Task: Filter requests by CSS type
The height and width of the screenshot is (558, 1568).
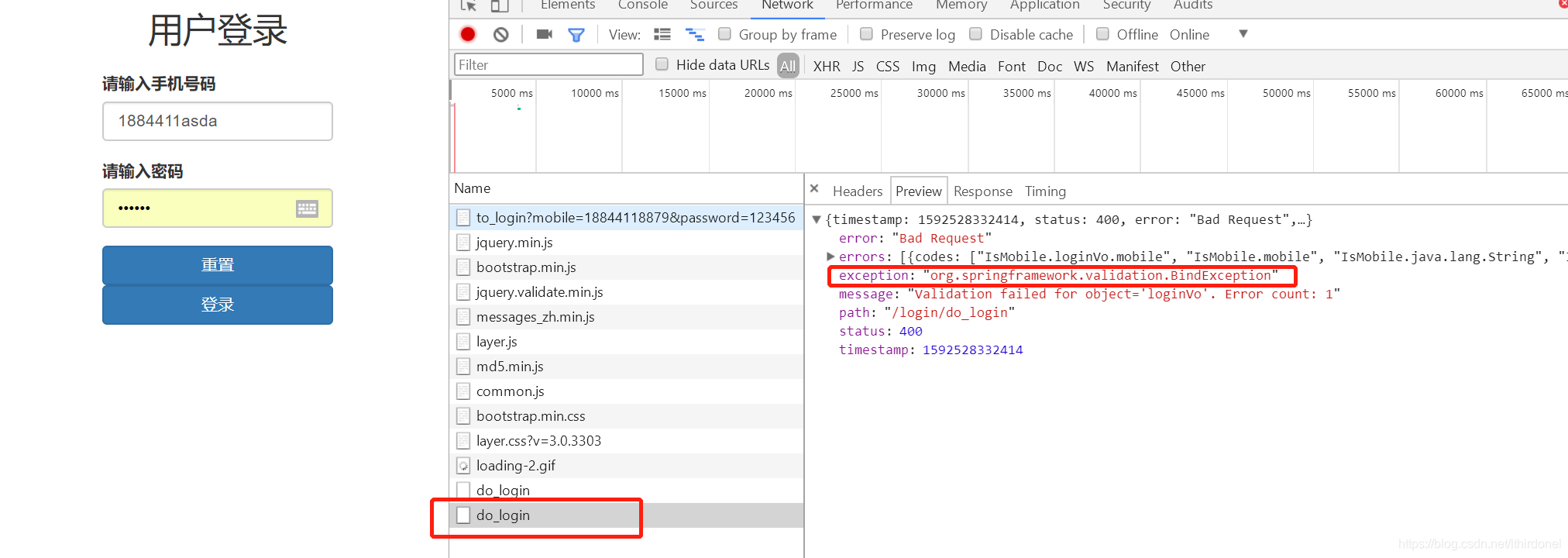Action: click(888, 67)
